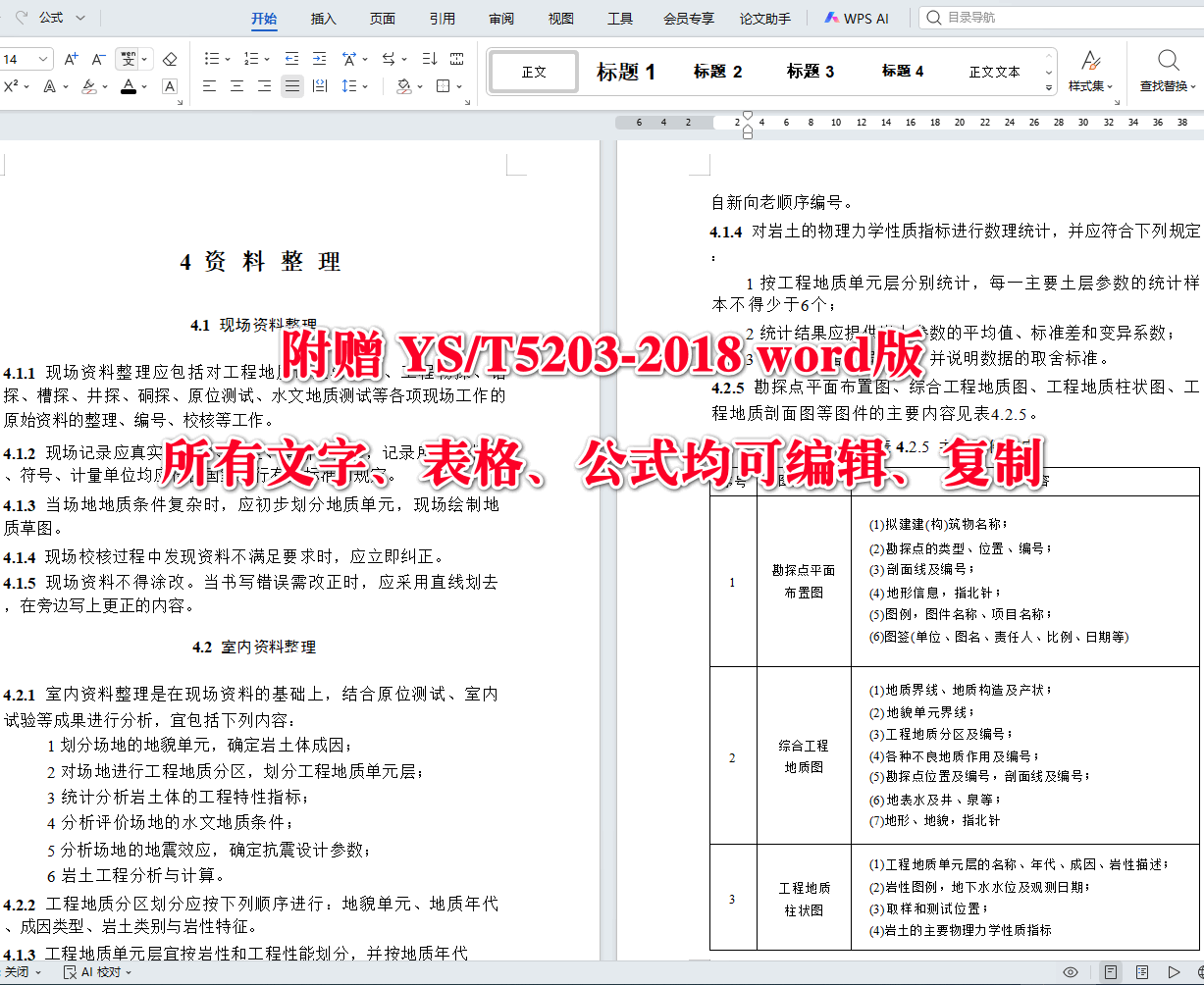Expand the numbering style dropdown arrow
This screenshot has width=1204, height=985.
coord(267,60)
